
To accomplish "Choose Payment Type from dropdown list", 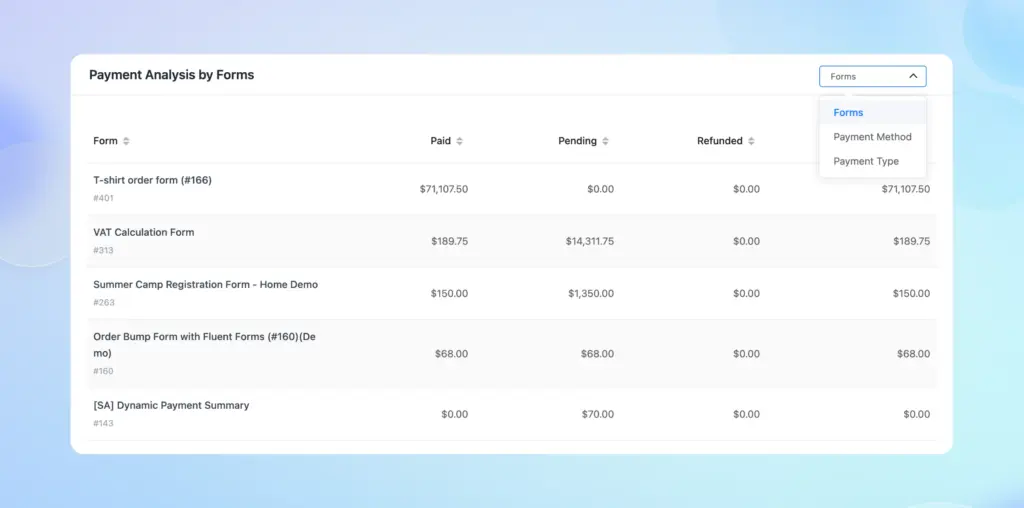I will coord(872,161).
